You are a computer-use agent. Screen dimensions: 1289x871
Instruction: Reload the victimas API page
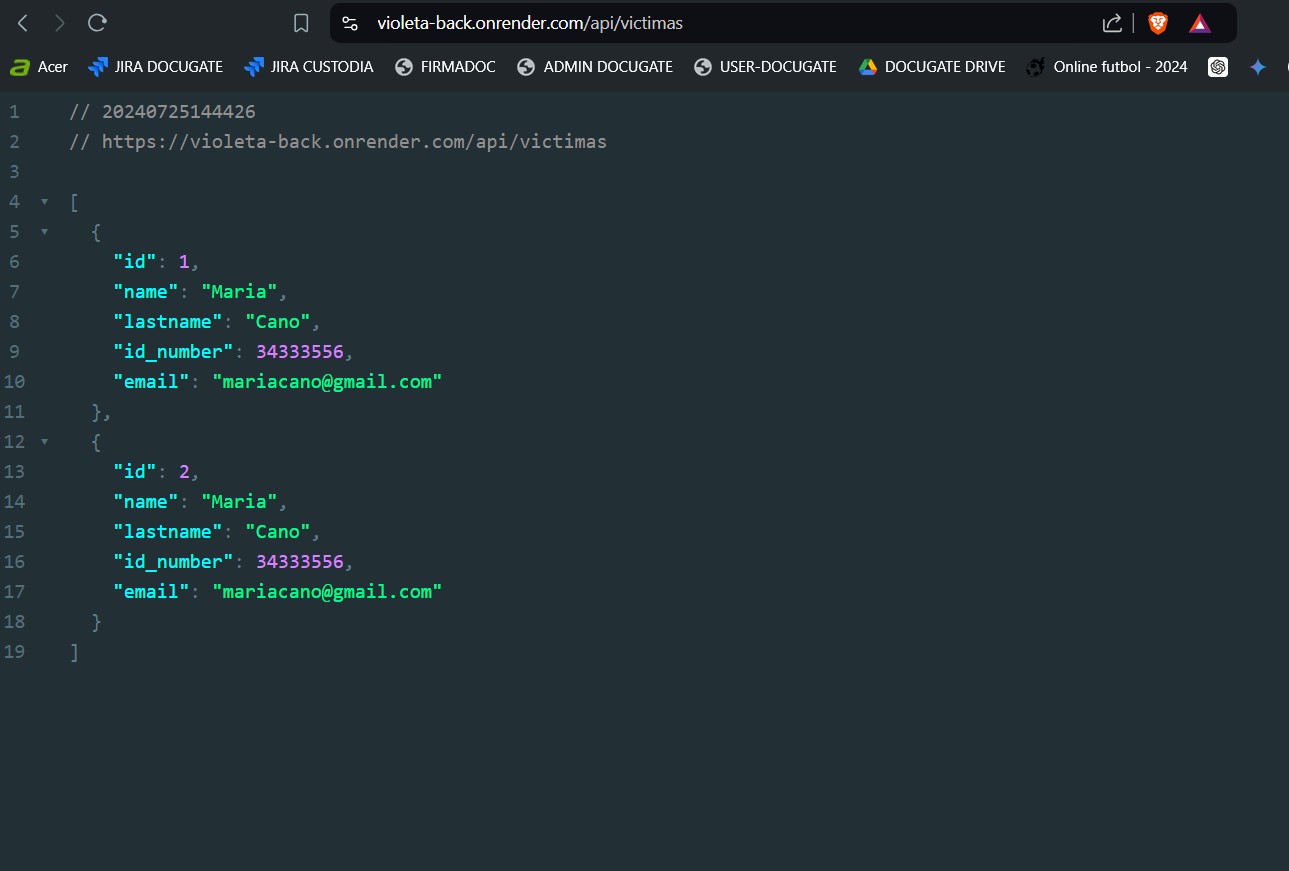[97, 22]
